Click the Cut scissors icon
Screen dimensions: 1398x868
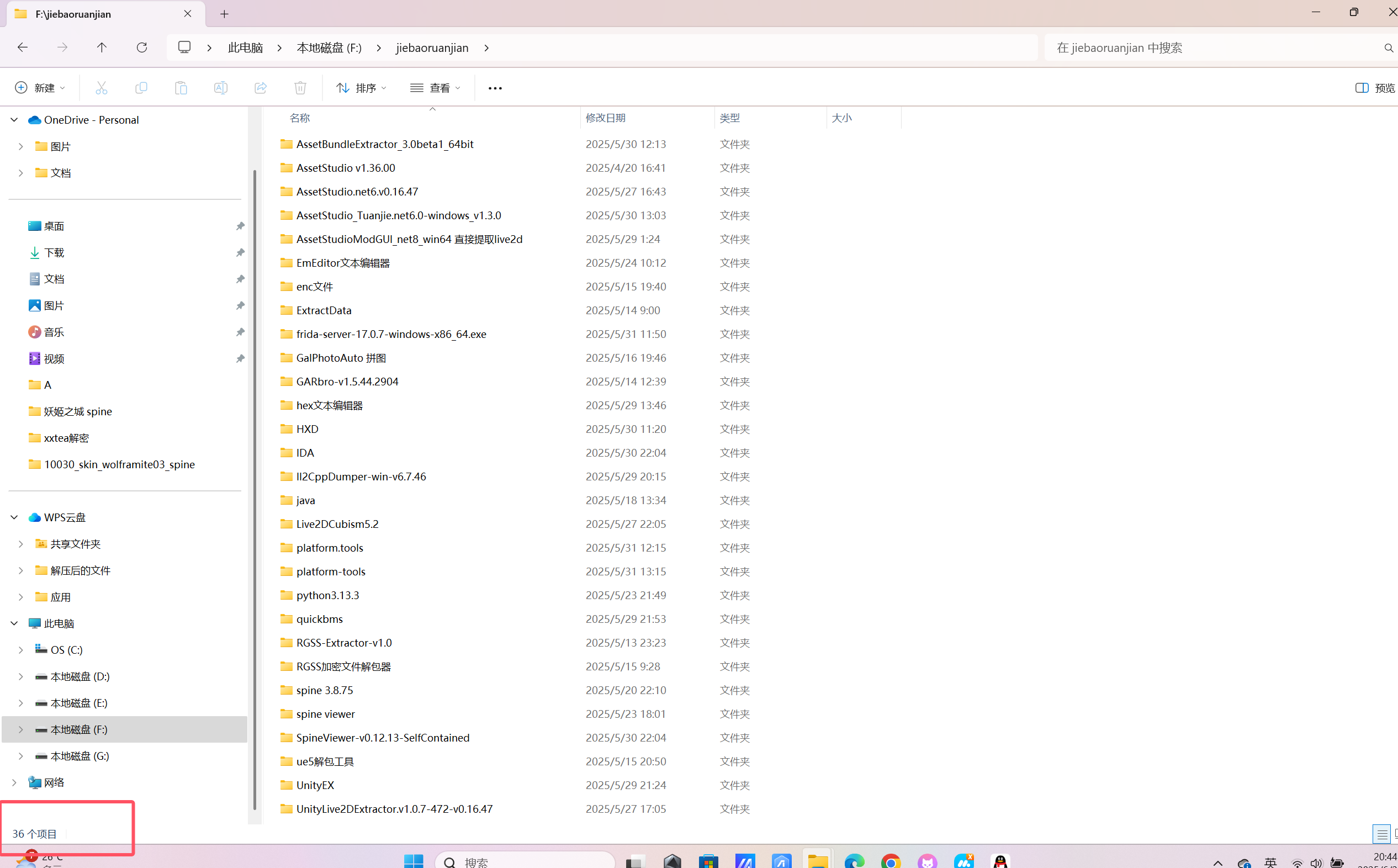(102, 88)
